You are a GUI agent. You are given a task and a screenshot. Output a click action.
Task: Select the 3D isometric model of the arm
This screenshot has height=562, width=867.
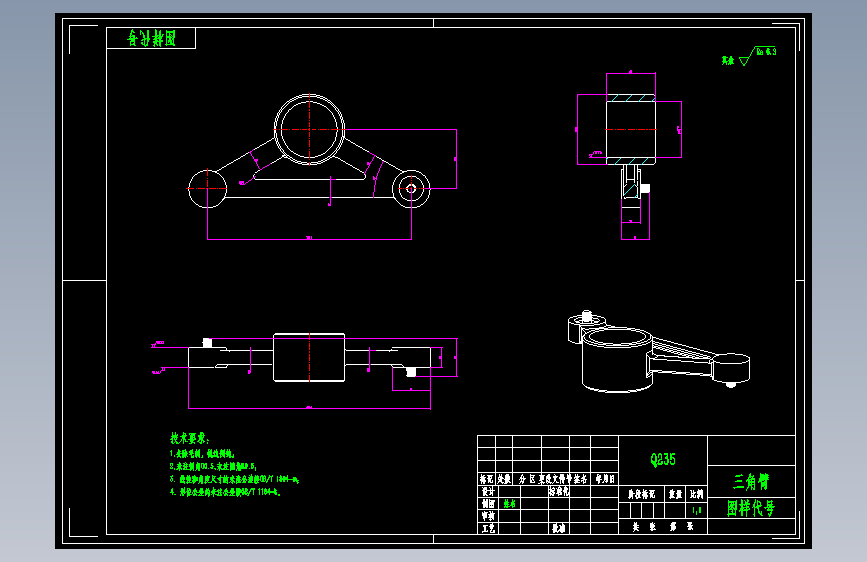[x=659, y=352]
